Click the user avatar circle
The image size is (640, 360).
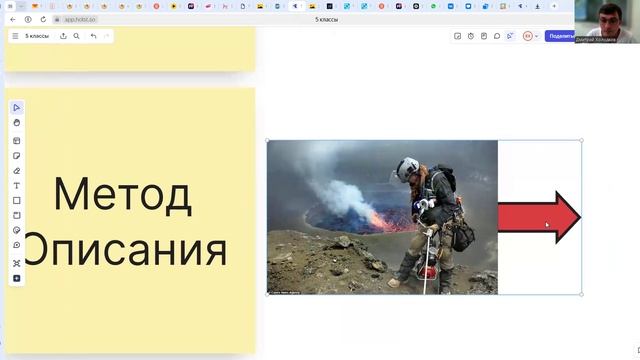[x=527, y=36]
